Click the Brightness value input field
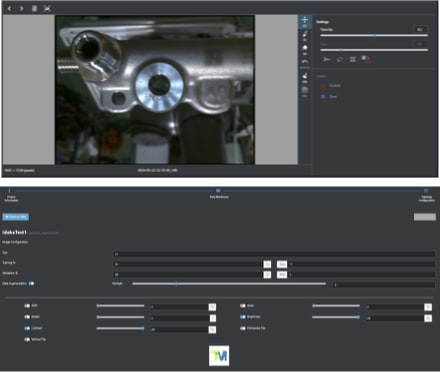Viewport: 440px width, 372px height. pos(395,318)
